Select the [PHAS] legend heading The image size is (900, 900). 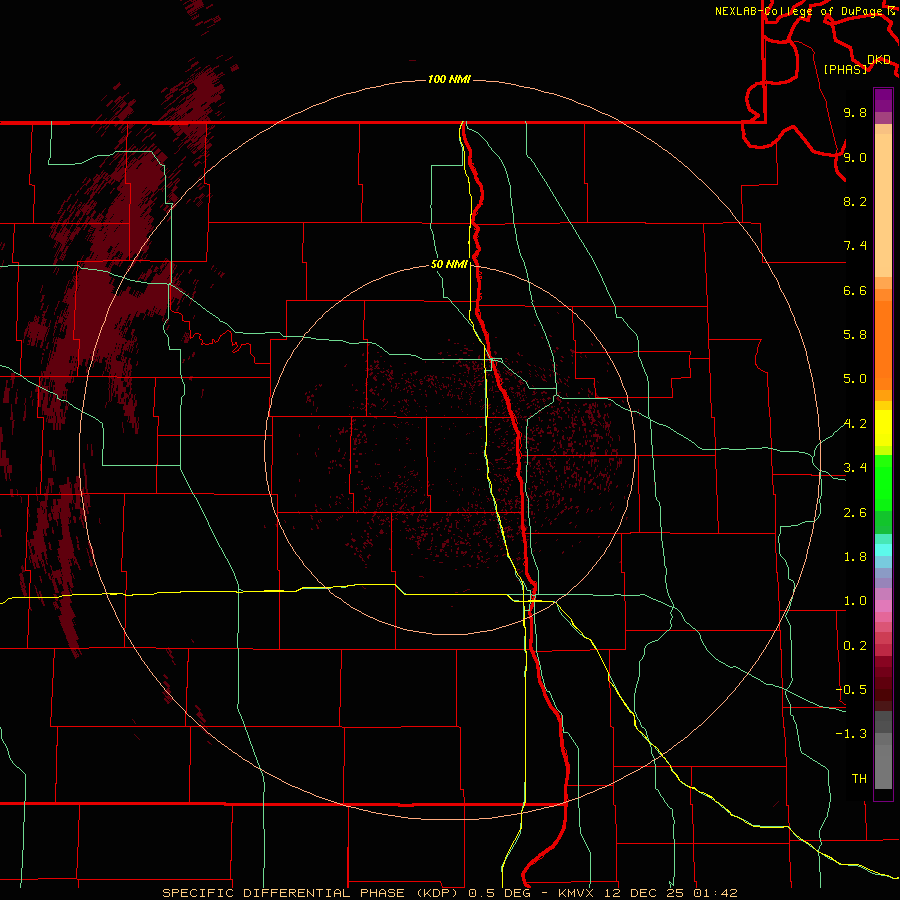point(845,69)
